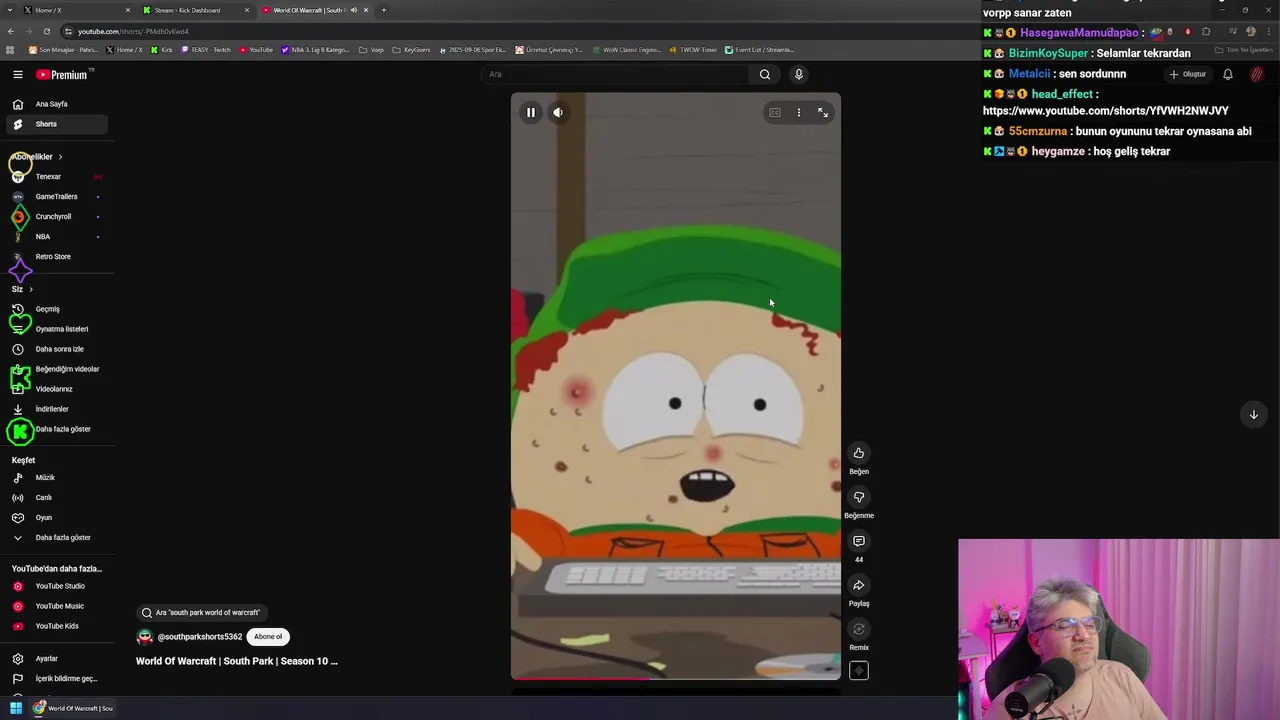Viewport: 1280px width, 720px height.
Task: Open Beğendiğim videolar list
Action: [x=56, y=369]
